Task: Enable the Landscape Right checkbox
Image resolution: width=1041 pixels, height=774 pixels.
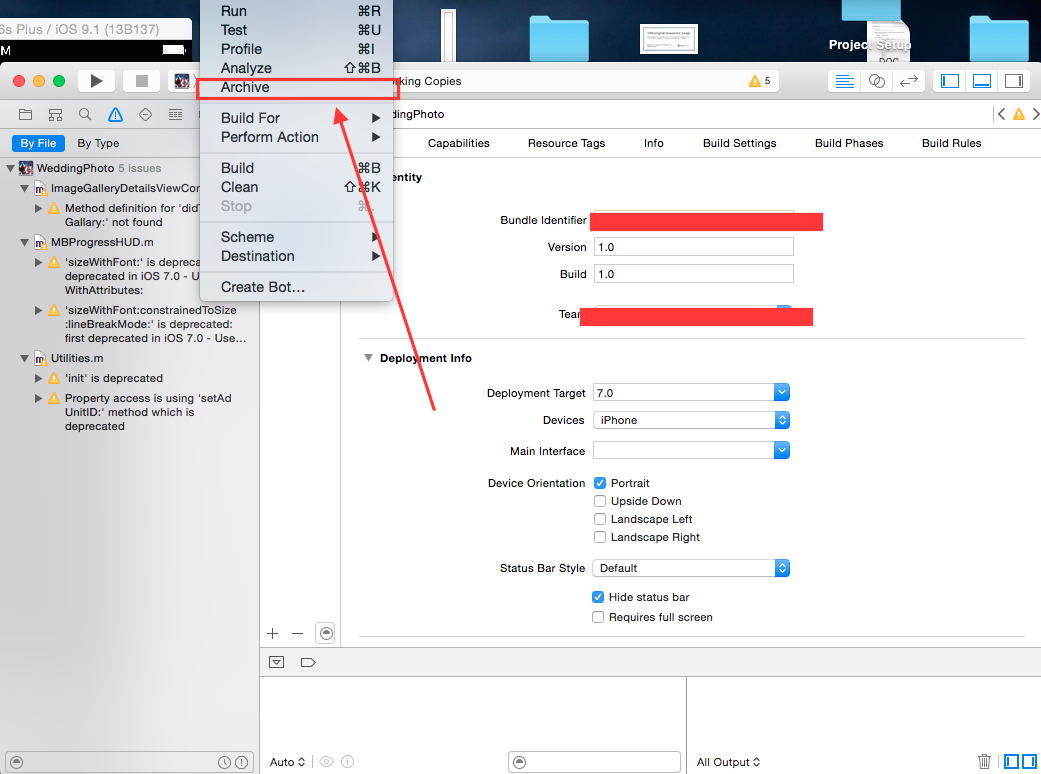Action: coord(600,536)
